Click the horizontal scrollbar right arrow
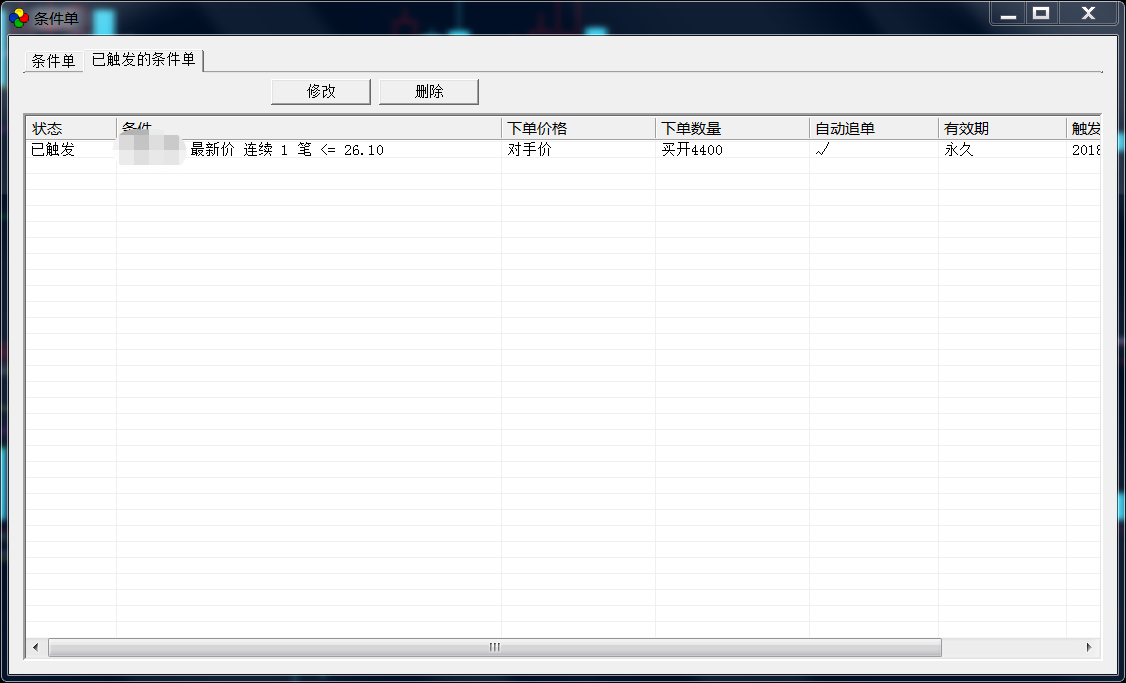This screenshot has height=683, width=1126. coord(1089,647)
